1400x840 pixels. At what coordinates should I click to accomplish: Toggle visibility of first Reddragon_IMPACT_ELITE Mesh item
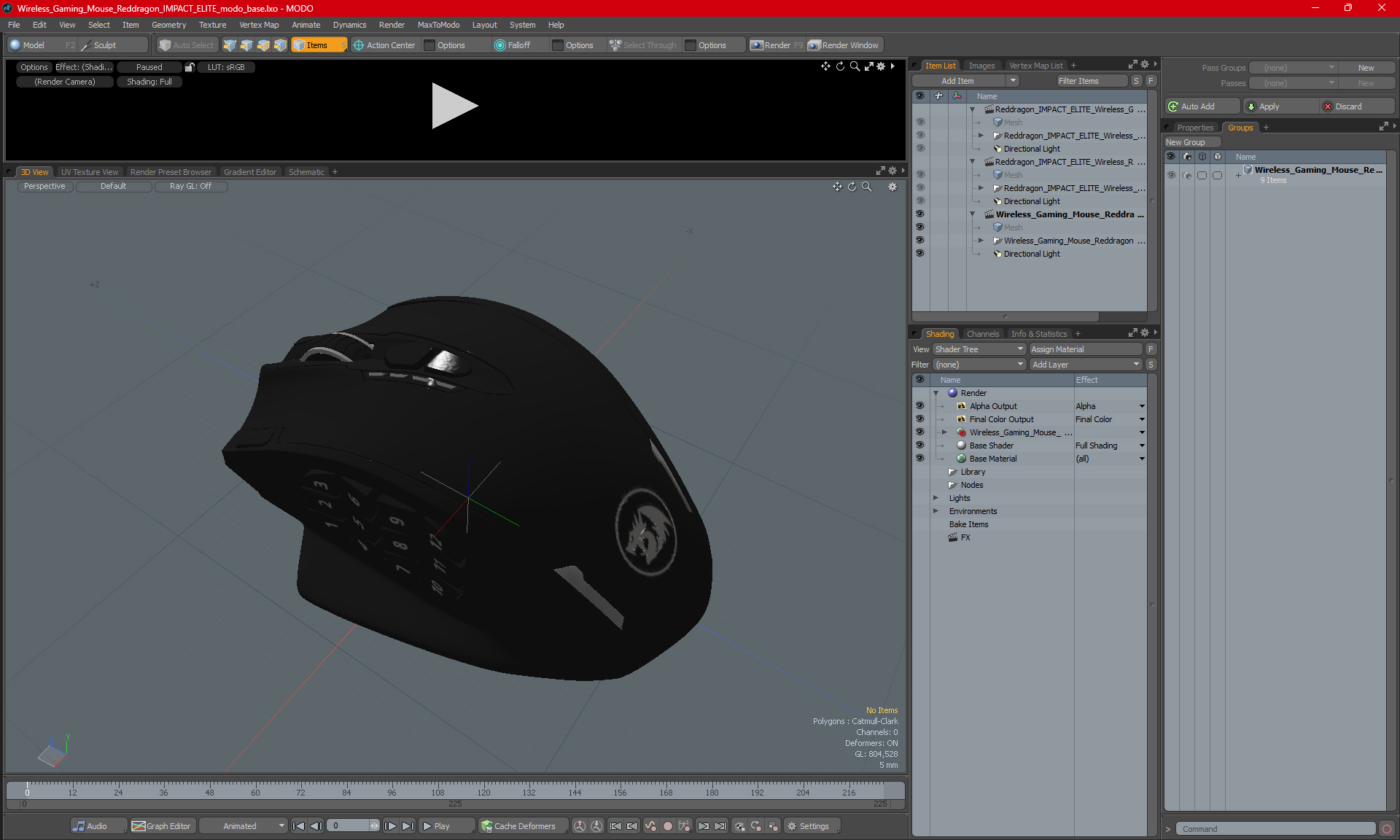(x=920, y=122)
